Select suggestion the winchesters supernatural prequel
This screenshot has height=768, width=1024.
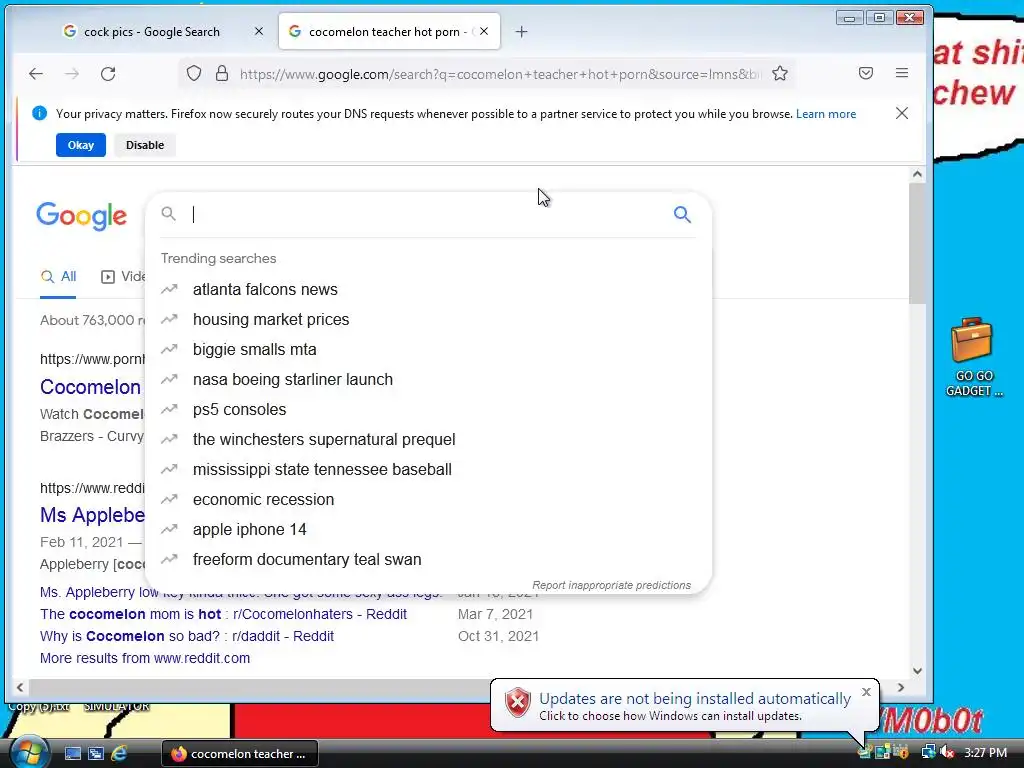coord(428,440)
